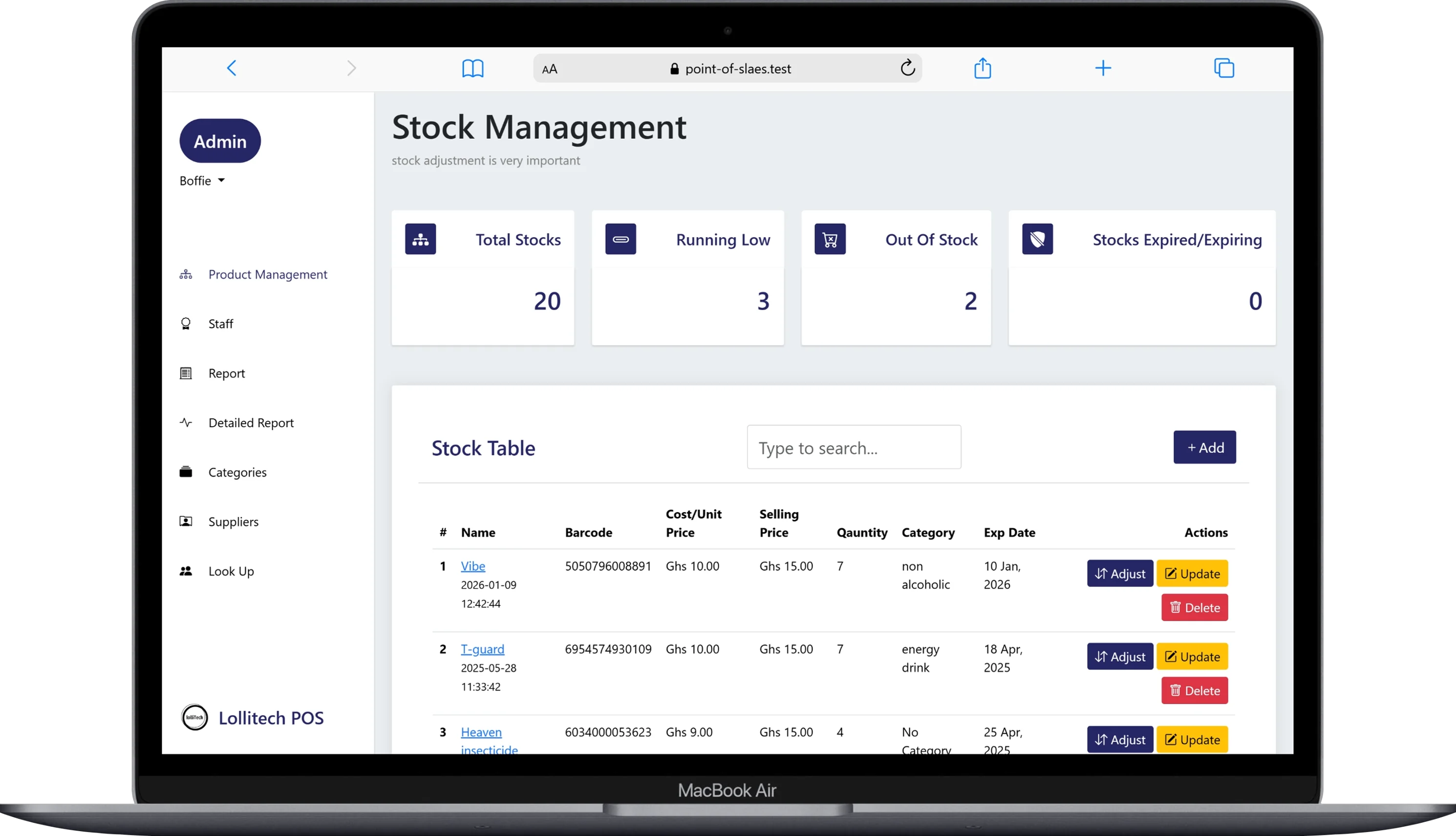Click the Out Of Stock cart icon
Viewport: 1456px width, 836px height.
click(x=830, y=239)
